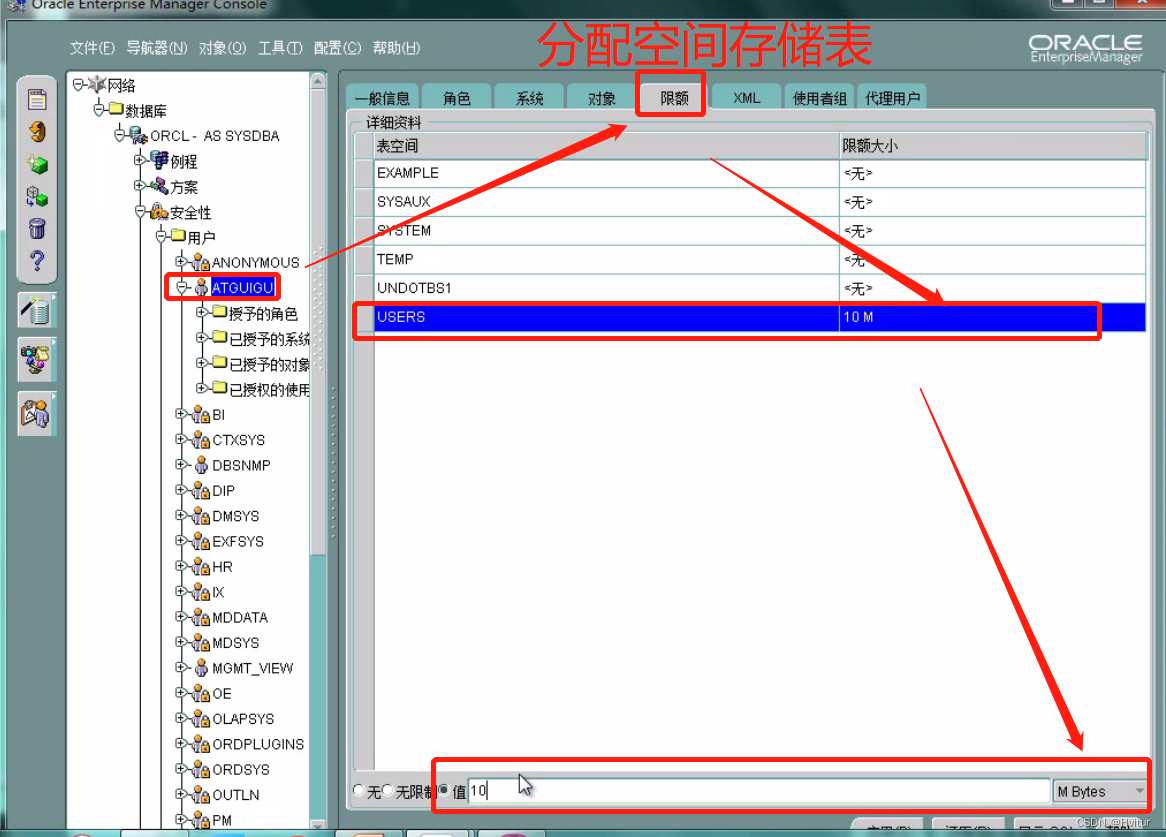Select the 无限制 unlimited radio button

click(x=387, y=791)
